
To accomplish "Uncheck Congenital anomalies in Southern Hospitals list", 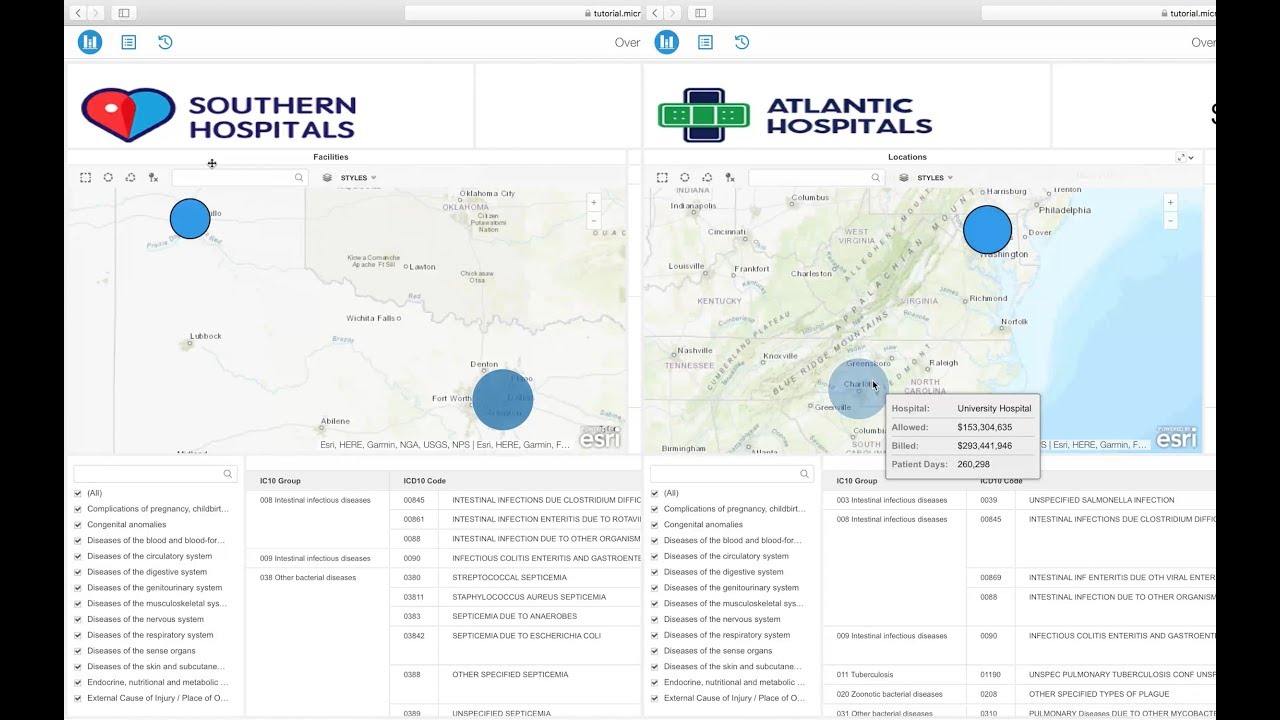I will point(78,524).
